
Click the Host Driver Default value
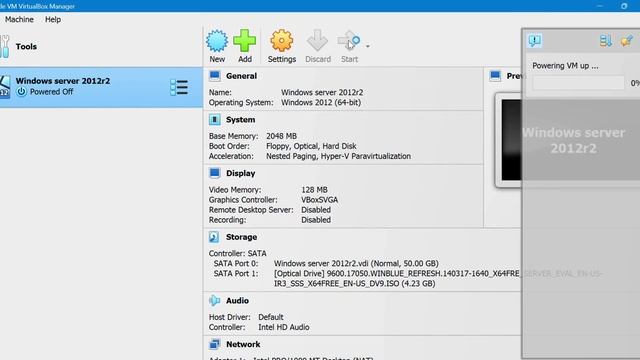pyautogui.click(x=271, y=317)
